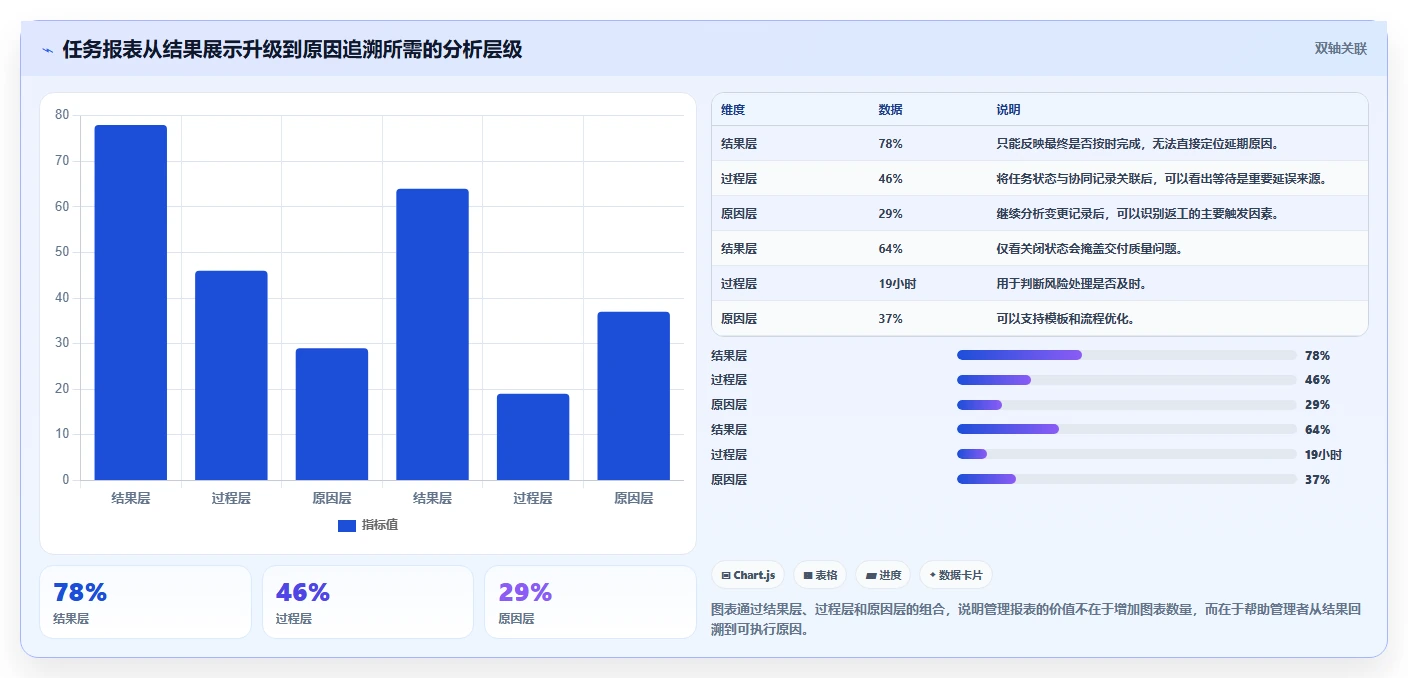Click the table cell 继续分析变更记录后，可以识别返工的主要触发因素。
The image size is (1408, 678).
coord(1138,214)
